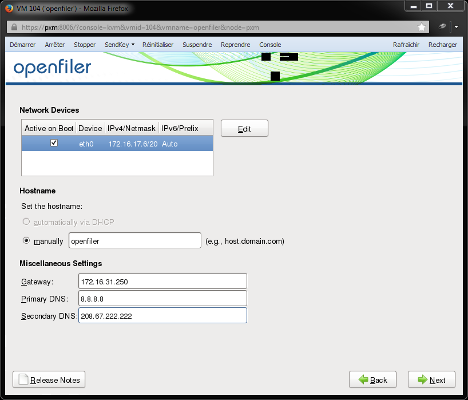Click Suspendre in the VM toolbar
468x400 pixels.
(197, 45)
